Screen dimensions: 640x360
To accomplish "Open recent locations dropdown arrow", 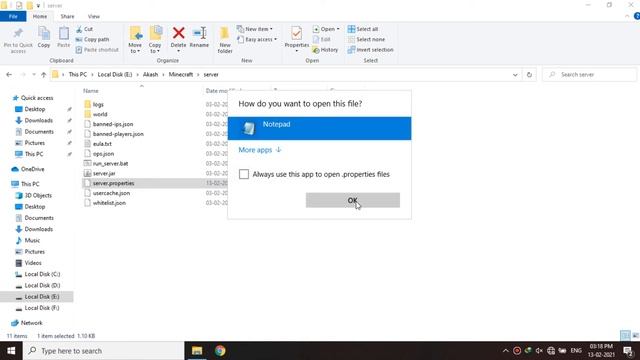I will 33,75.
